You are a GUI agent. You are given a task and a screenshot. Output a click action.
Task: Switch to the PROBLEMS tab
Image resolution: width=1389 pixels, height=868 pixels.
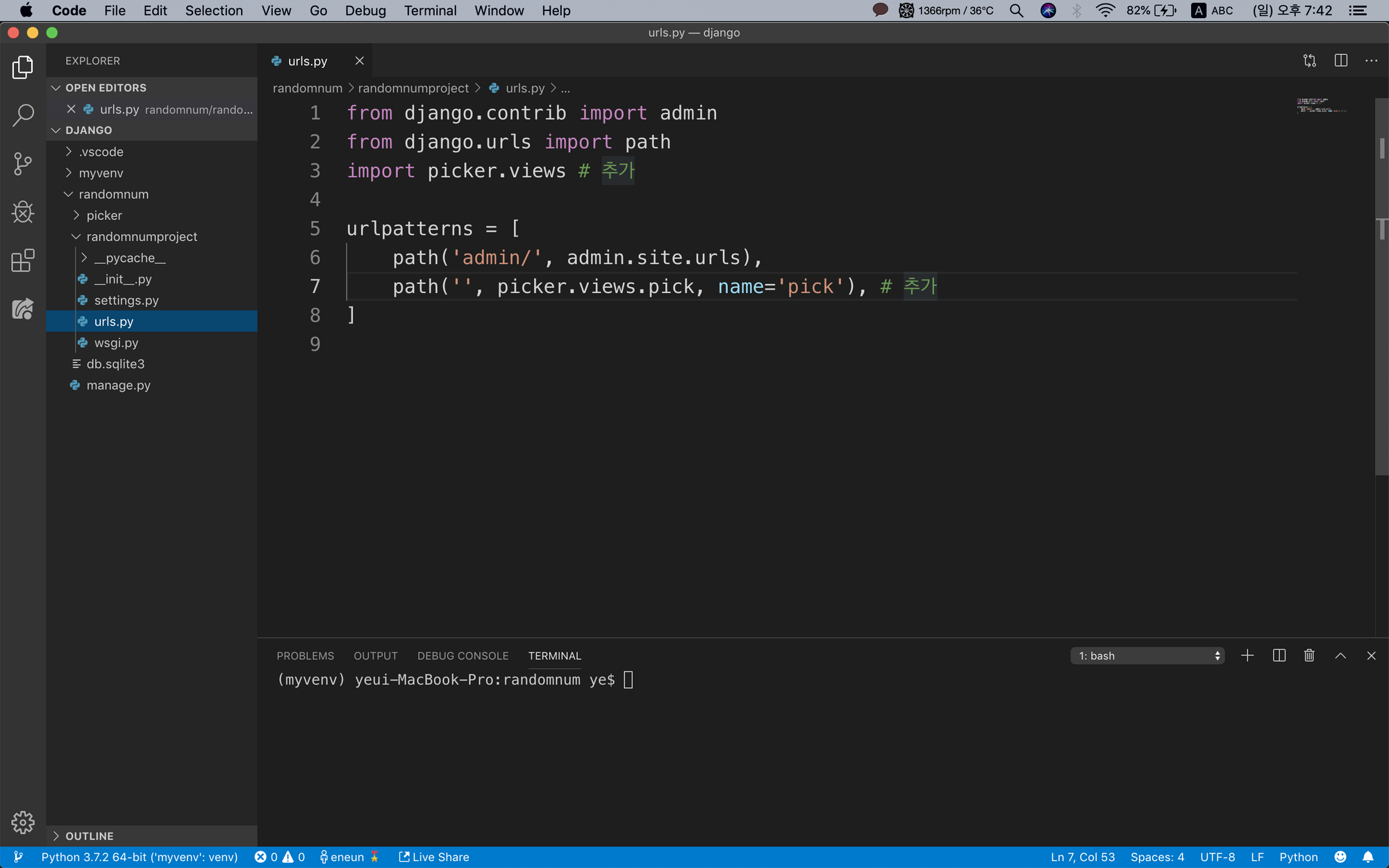pos(305,656)
